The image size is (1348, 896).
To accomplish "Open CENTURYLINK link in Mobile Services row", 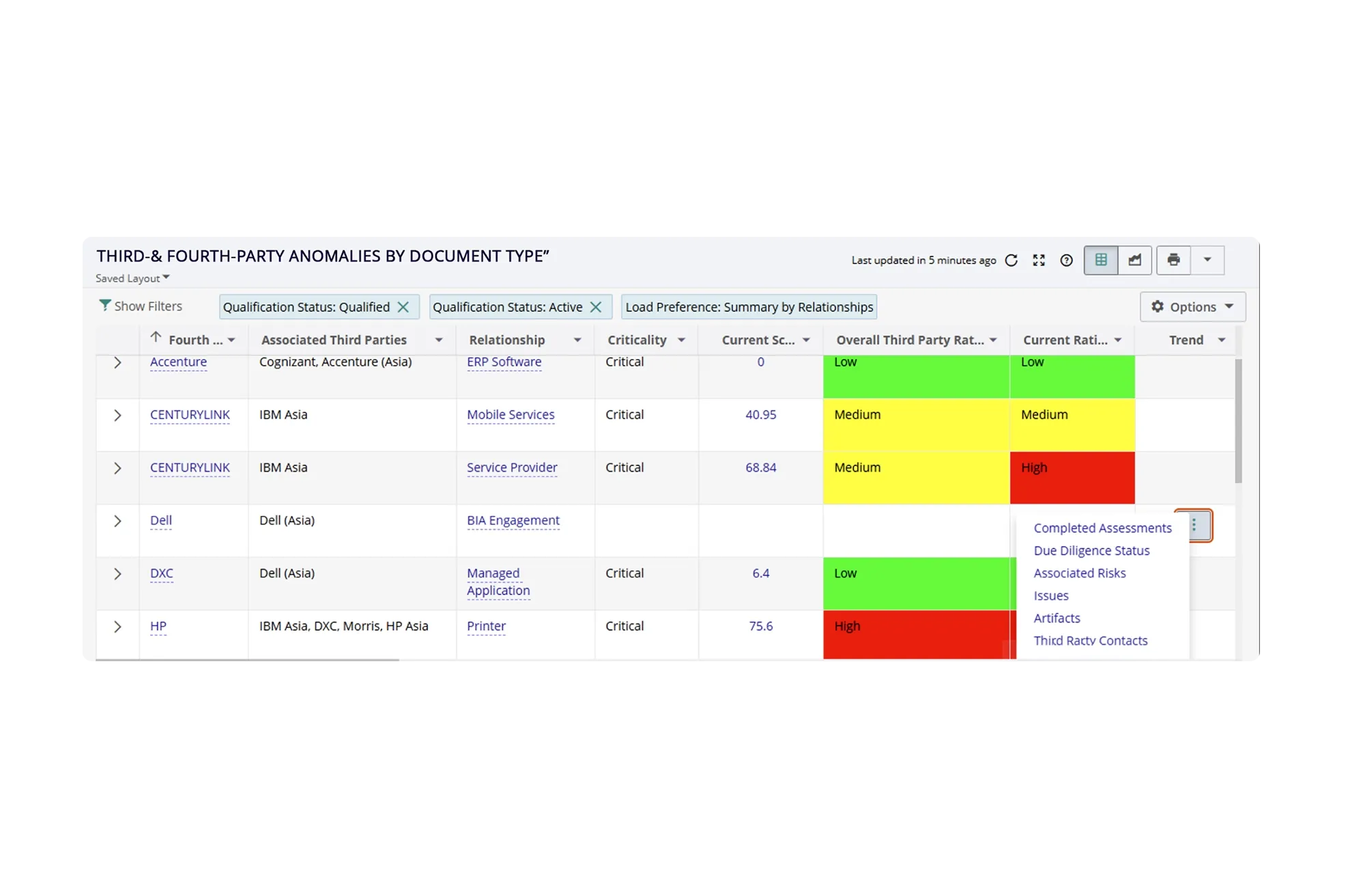I will point(190,415).
